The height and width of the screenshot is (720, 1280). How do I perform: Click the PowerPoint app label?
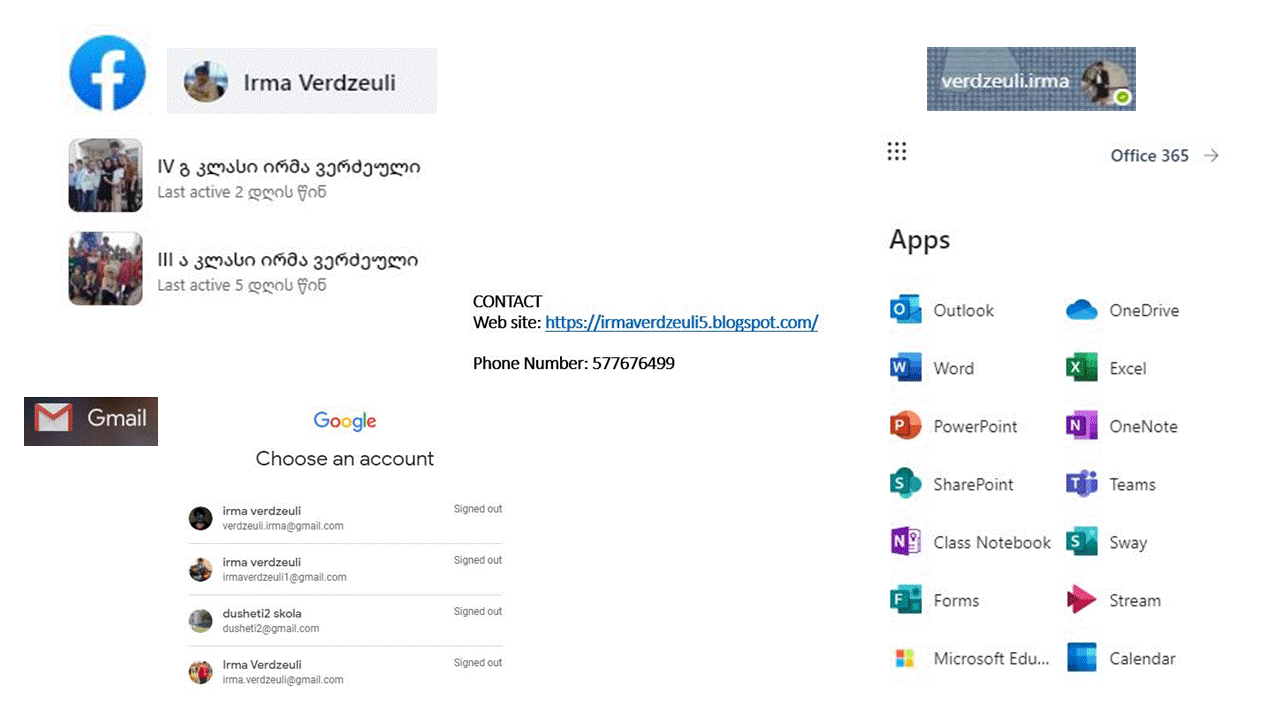click(976, 427)
